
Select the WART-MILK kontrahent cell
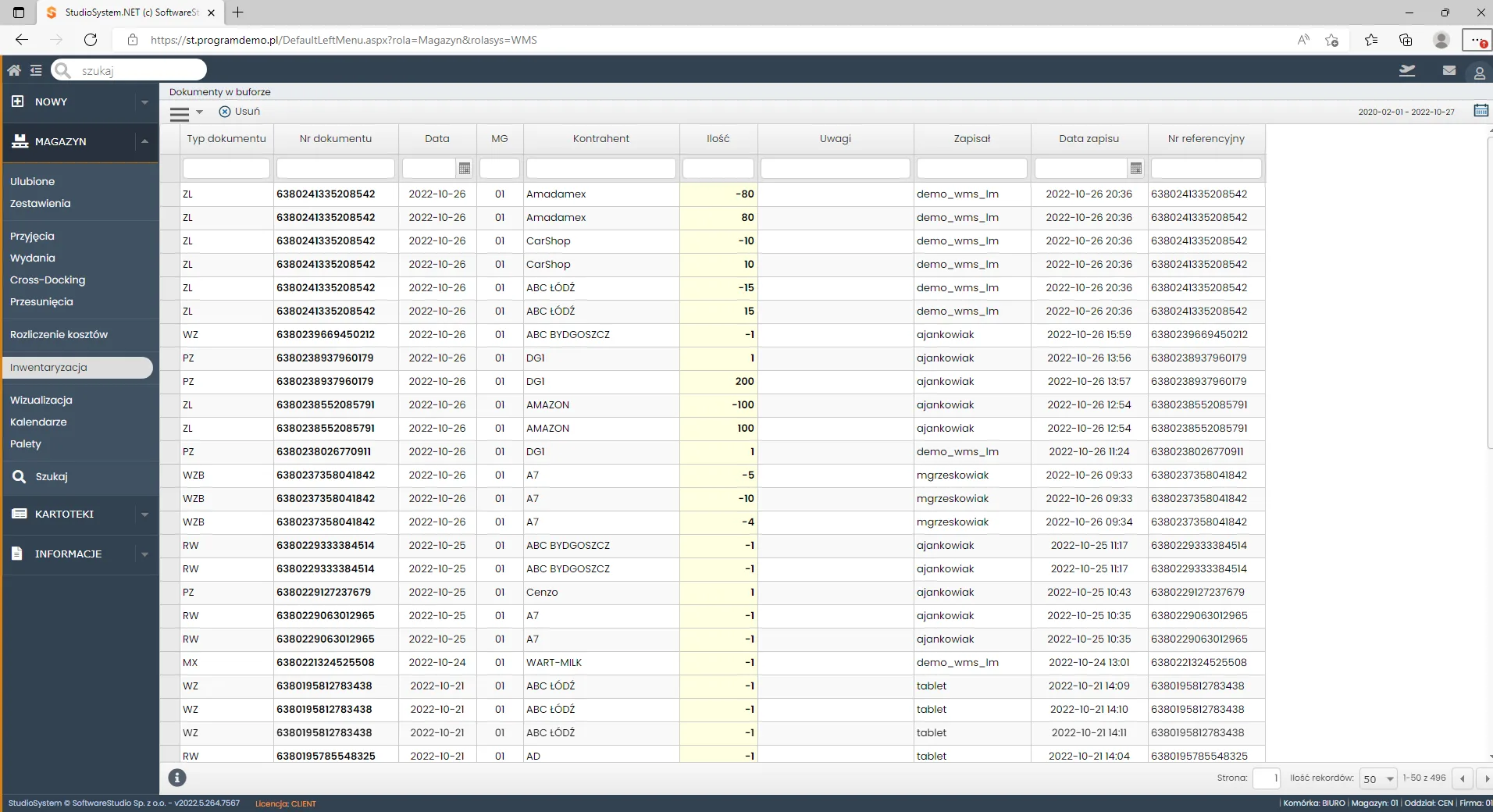pyautogui.click(x=601, y=662)
